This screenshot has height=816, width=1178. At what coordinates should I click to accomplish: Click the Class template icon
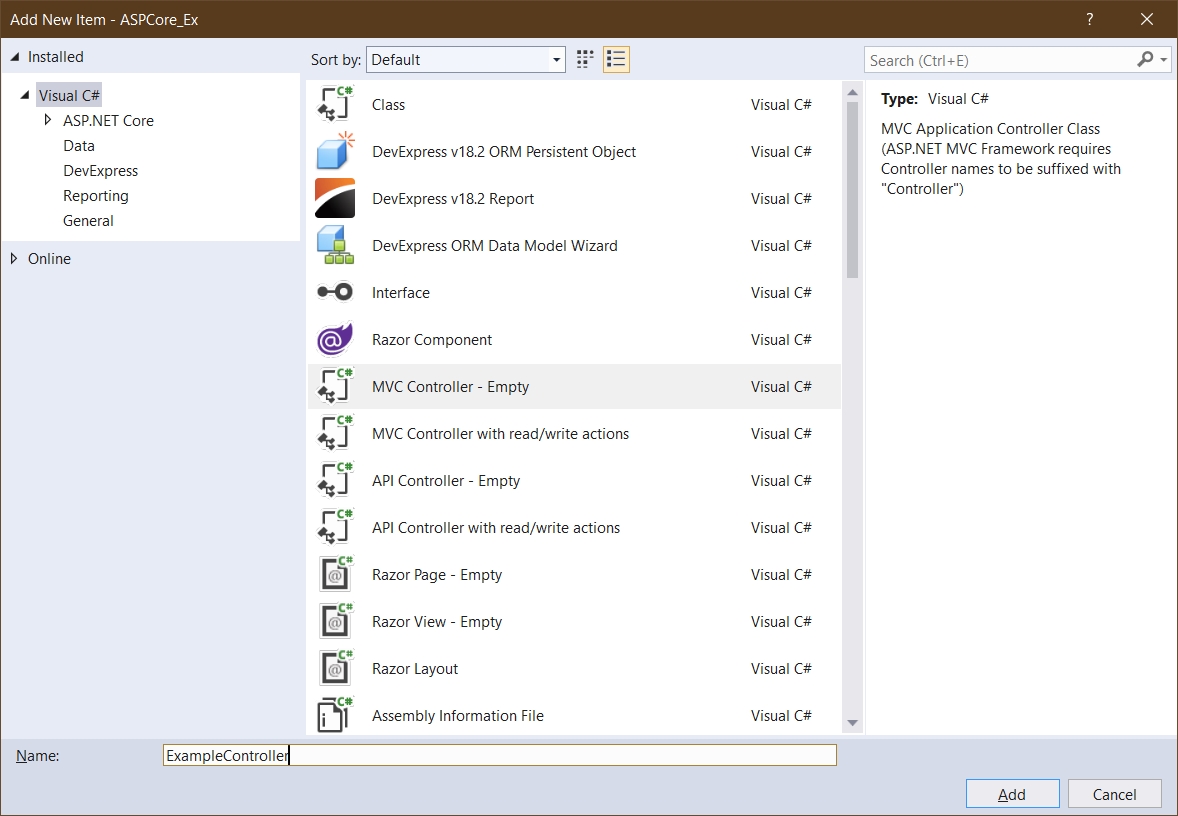pyautogui.click(x=334, y=104)
